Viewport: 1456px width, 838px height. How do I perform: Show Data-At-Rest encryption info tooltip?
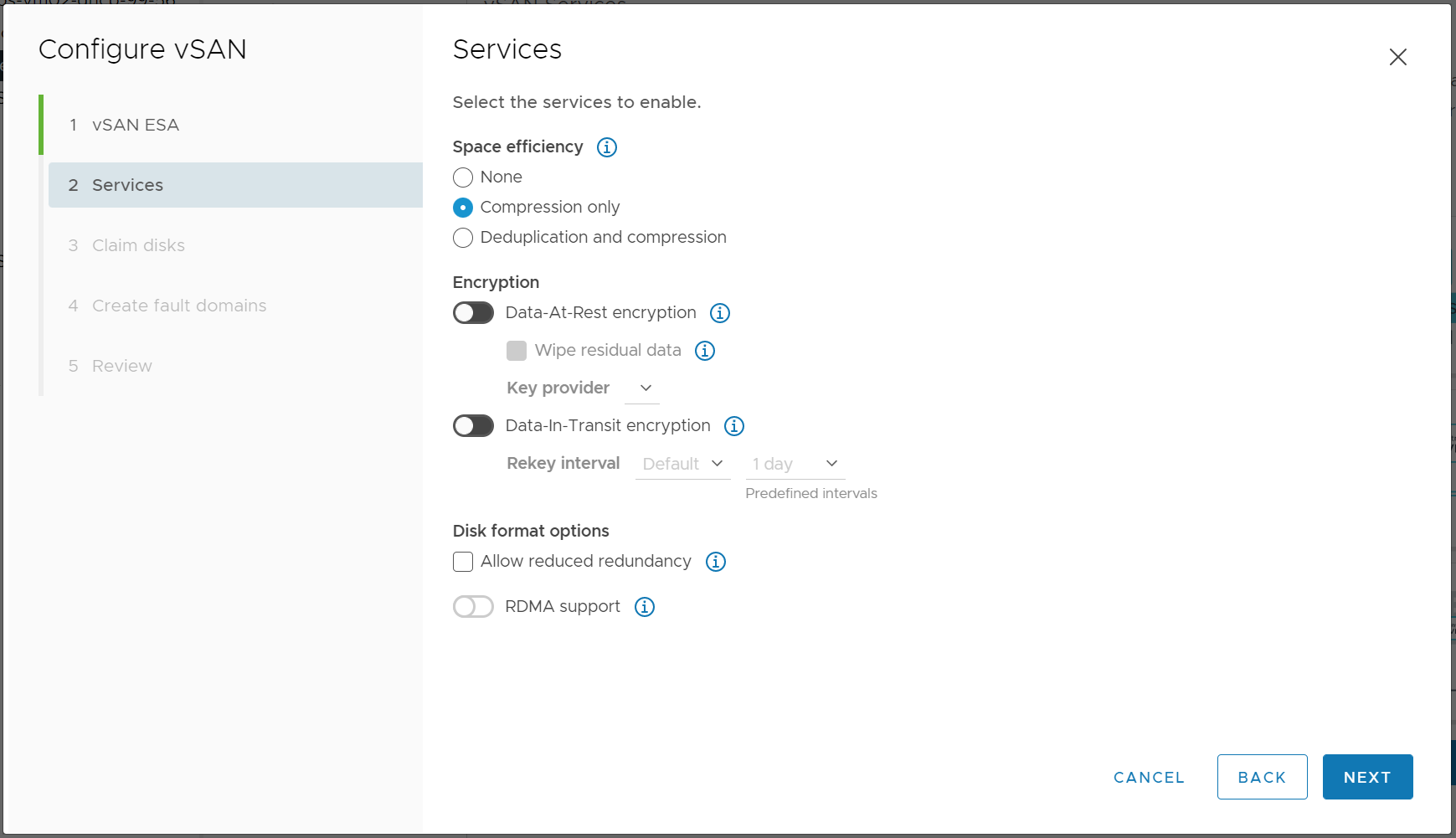[x=720, y=313]
